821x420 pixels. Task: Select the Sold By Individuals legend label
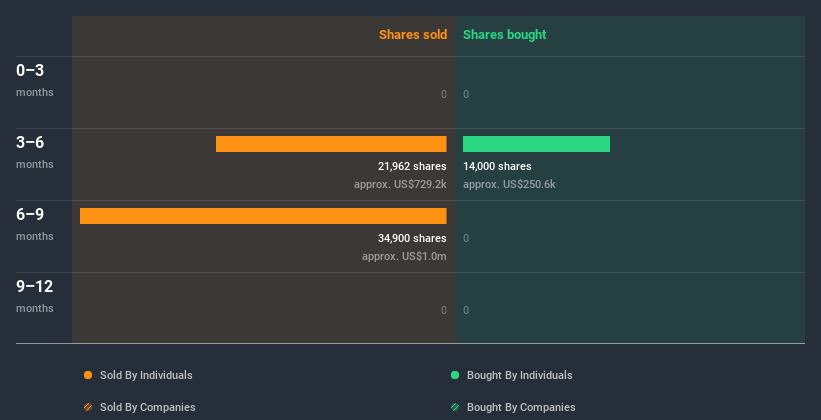[146, 375]
